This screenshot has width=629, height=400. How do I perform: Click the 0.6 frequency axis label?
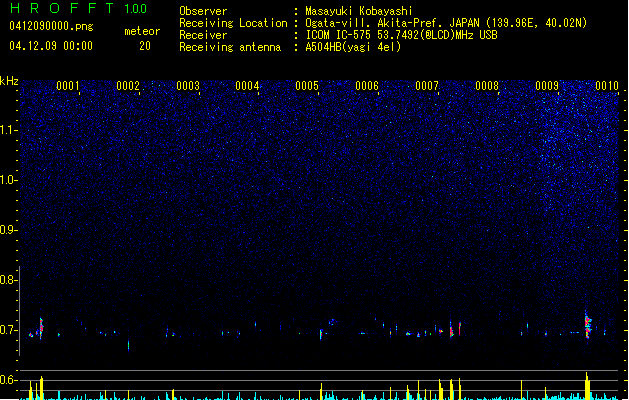pyautogui.click(x=9, y=380)
